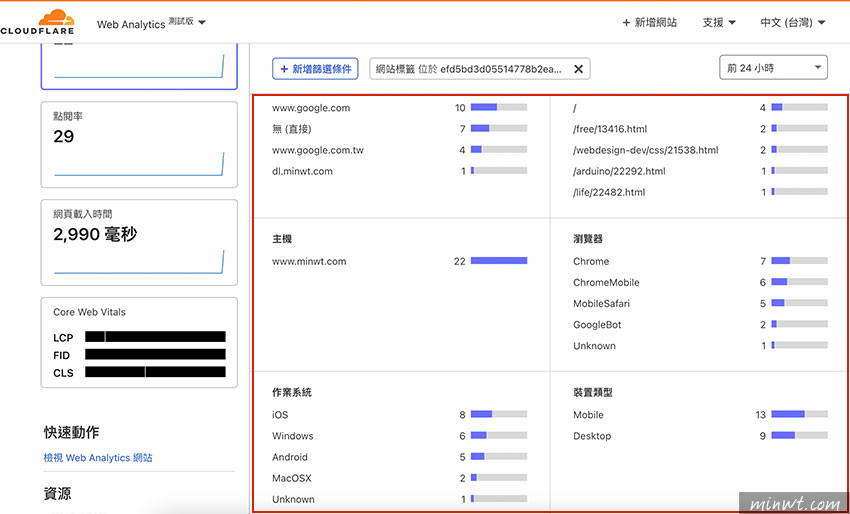The height and width of the screenshot is (514, 850).
Task: Click the 新增網站 button
Action: (x=649, y=23)
